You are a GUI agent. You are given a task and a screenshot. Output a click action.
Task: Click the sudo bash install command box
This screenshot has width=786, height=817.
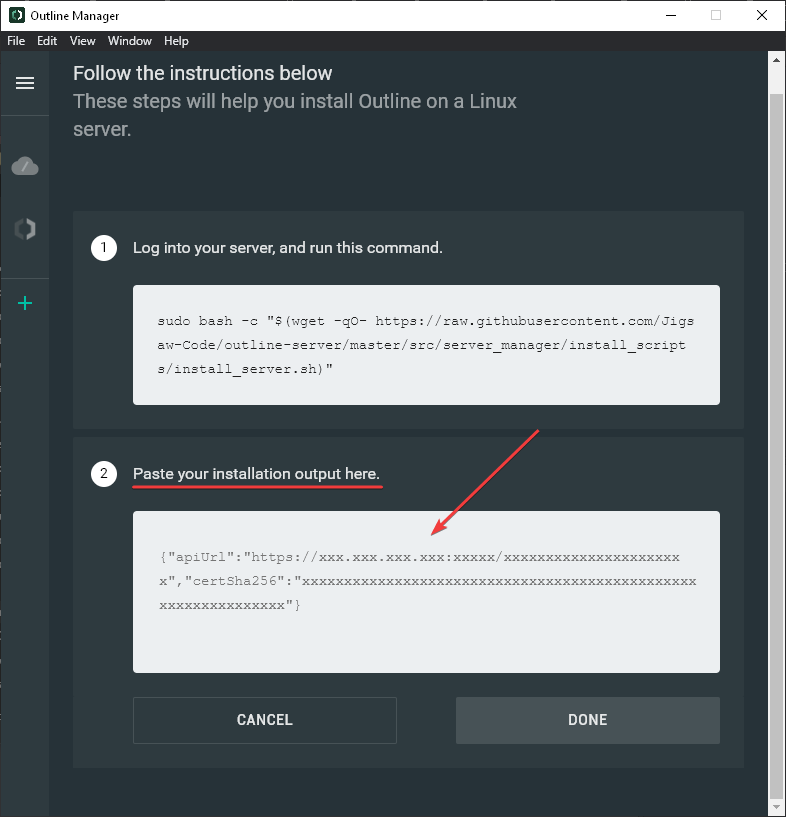tap(426, 345)
